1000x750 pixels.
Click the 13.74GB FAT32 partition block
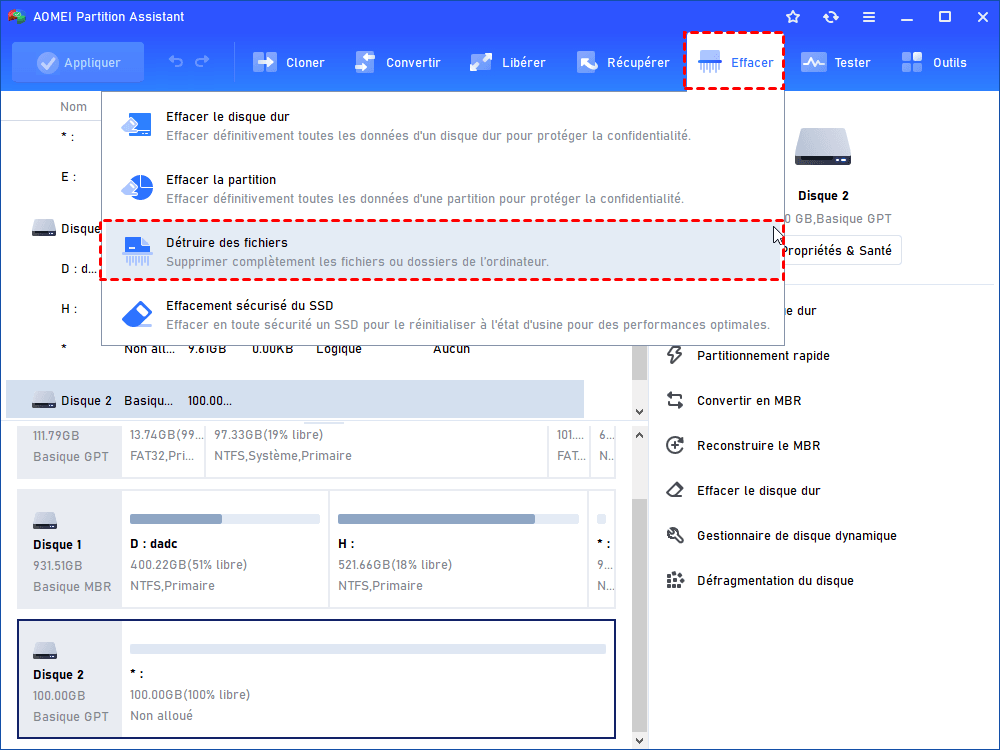coord(163,450)
